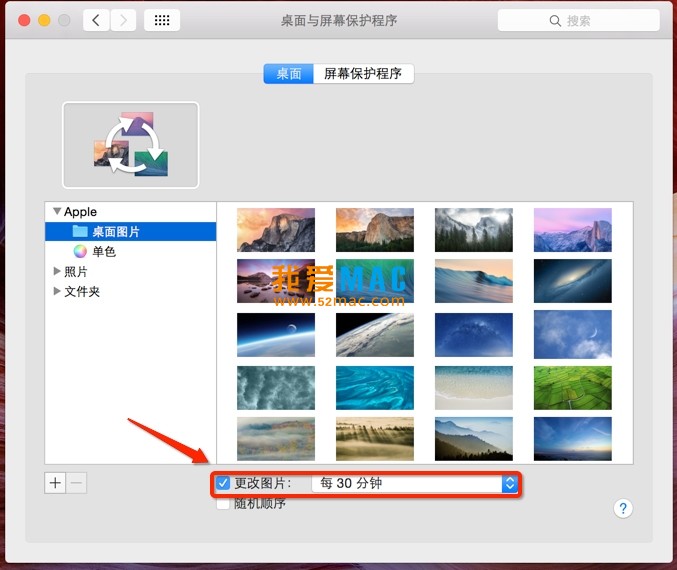The image size is (677, 570).
Task: Click the rotating pictures preview well
Action: coord(130,145)
